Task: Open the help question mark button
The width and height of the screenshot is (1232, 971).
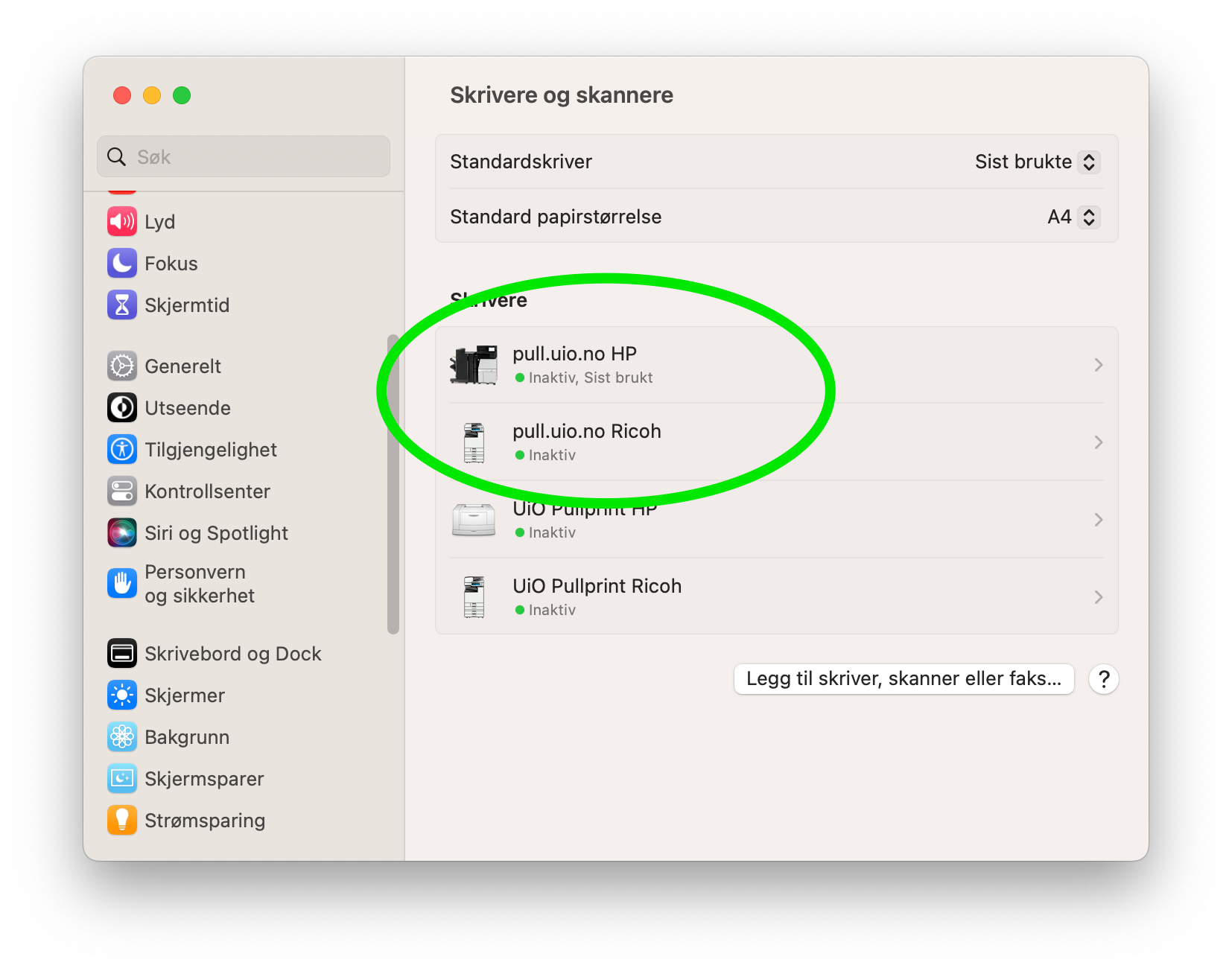Action: 1104,678
